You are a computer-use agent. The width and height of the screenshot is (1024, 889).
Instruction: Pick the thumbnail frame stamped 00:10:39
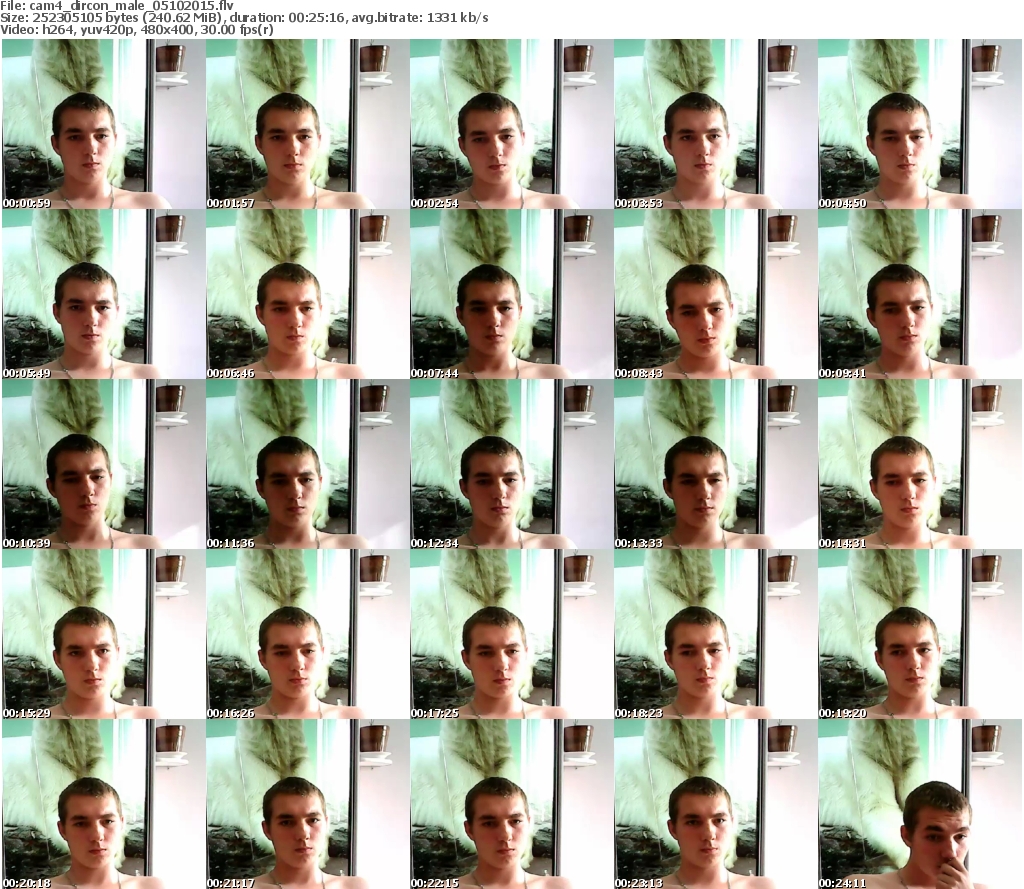point(103,464)
